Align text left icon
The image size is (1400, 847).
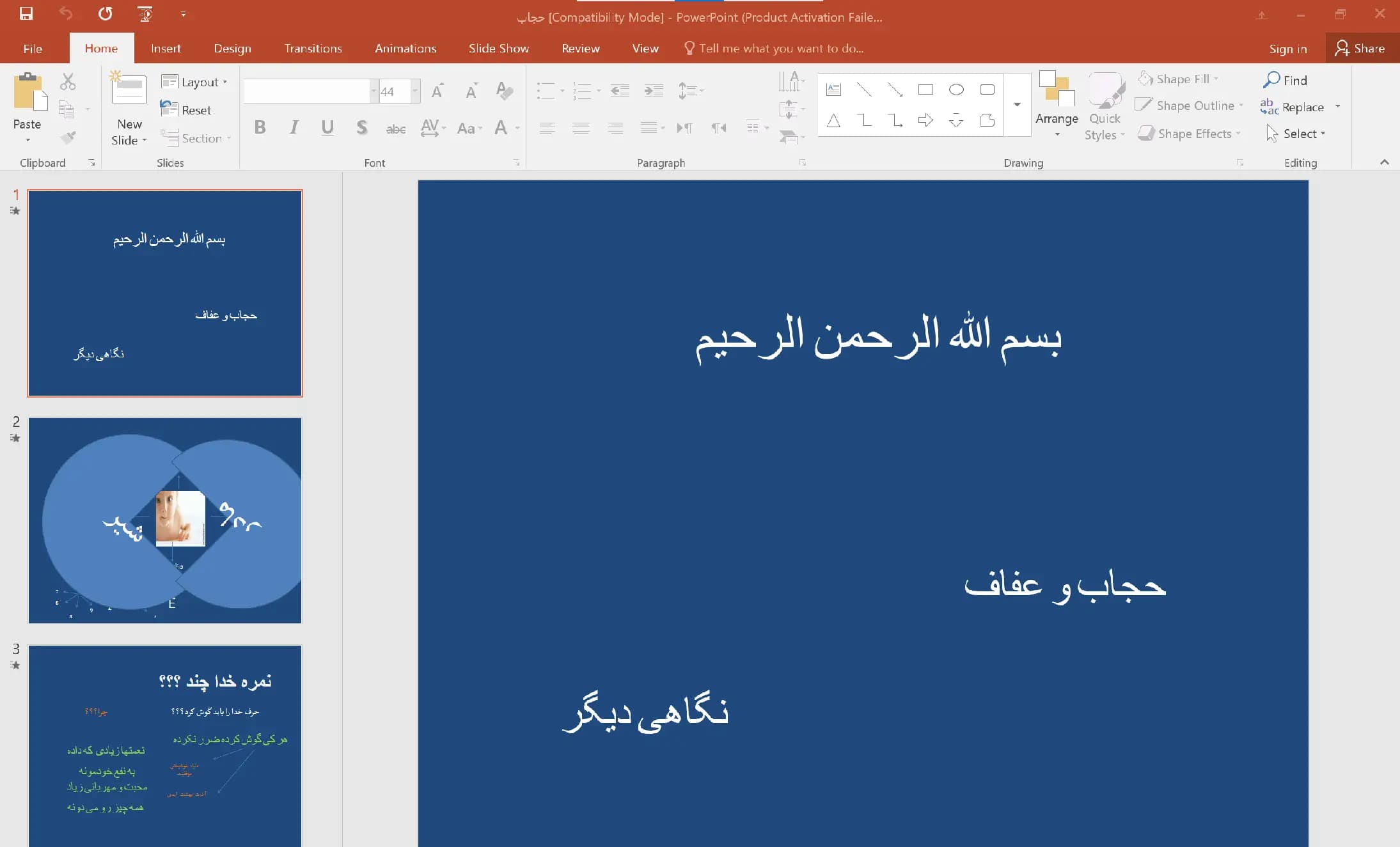tap(547, 128)
